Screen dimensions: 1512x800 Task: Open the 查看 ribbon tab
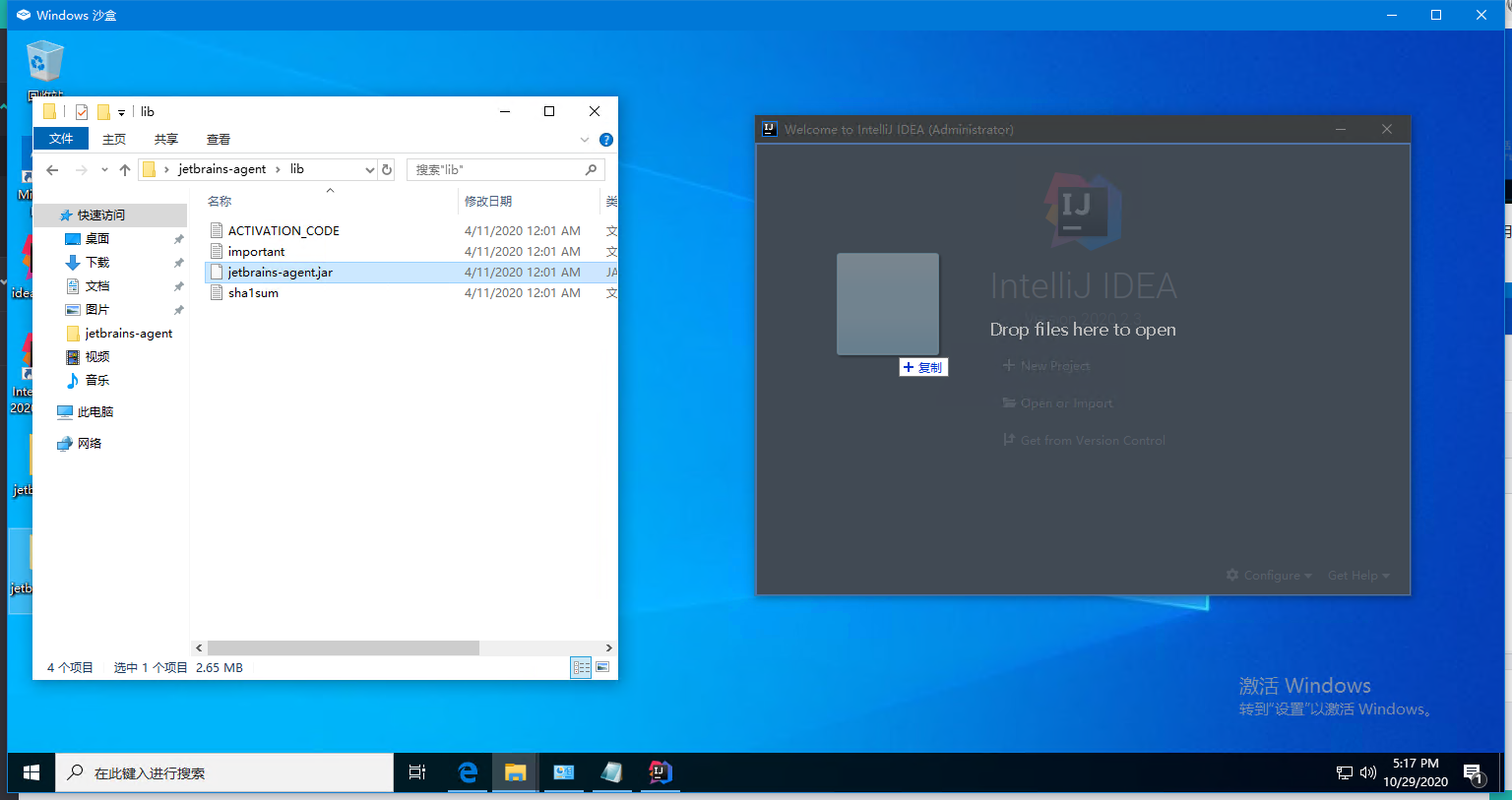pos(219,139)
